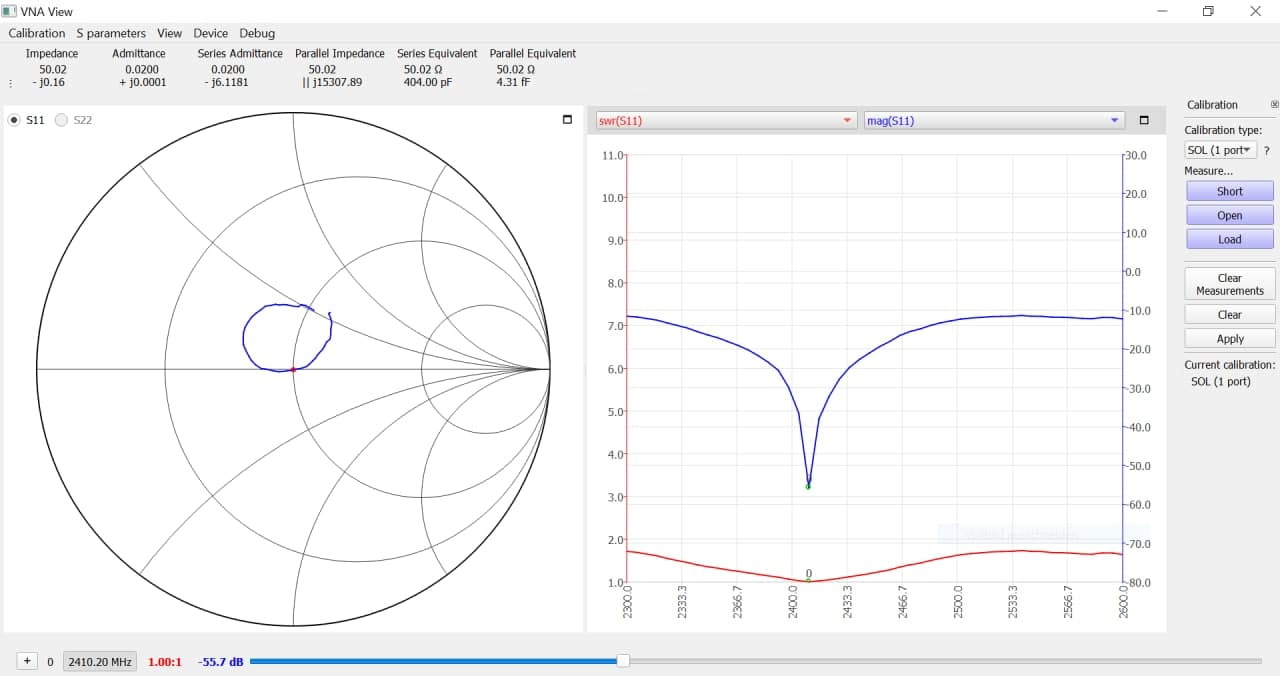1280x676 pixels.
Task: Click the frequency marker slider handle
Action: coord(623,661)
